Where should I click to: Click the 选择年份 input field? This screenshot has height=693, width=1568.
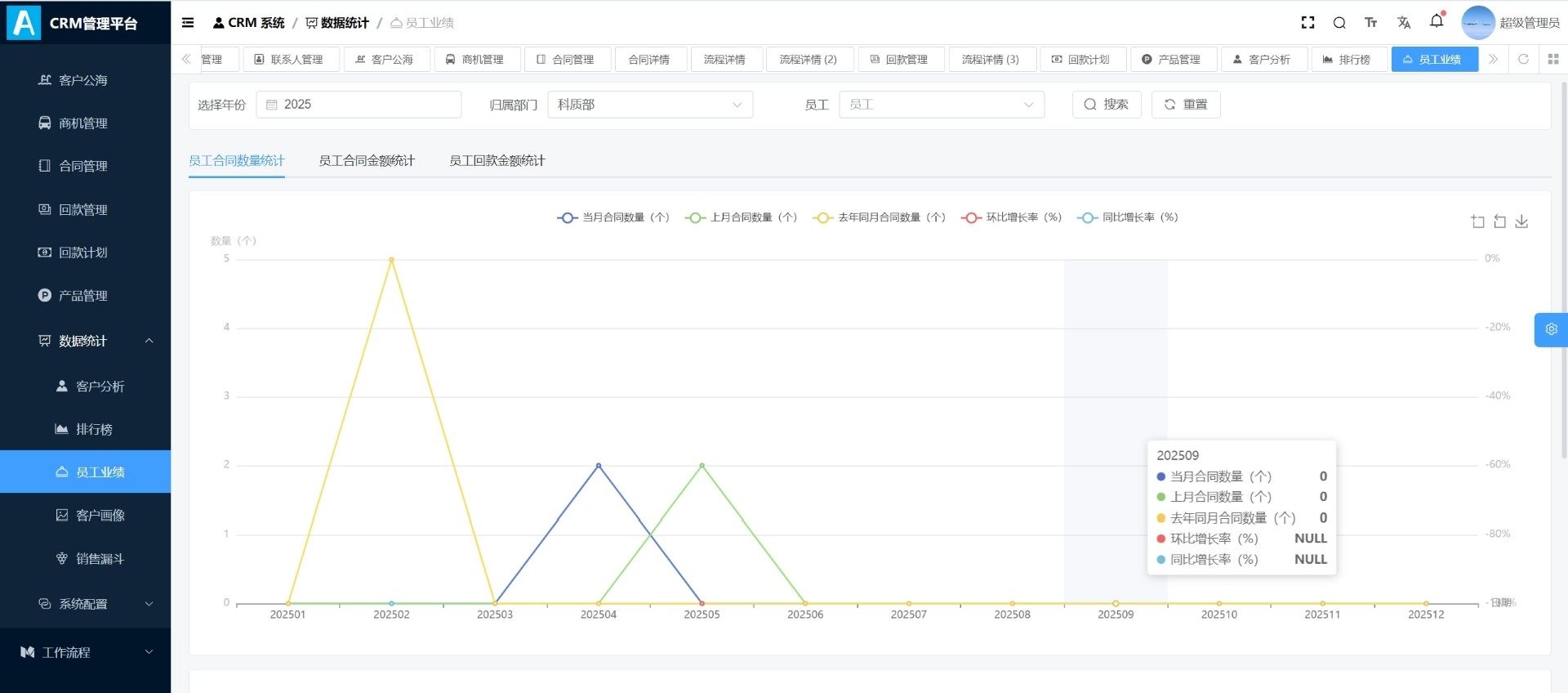coord(359,105)
